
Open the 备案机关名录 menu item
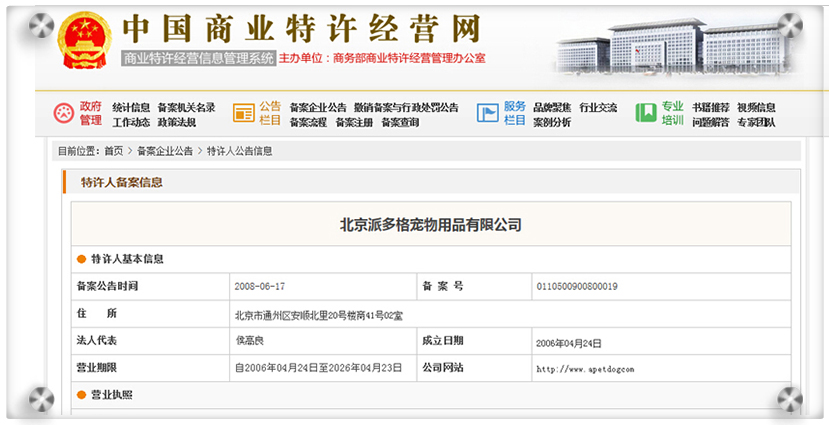tap(186, 108)
